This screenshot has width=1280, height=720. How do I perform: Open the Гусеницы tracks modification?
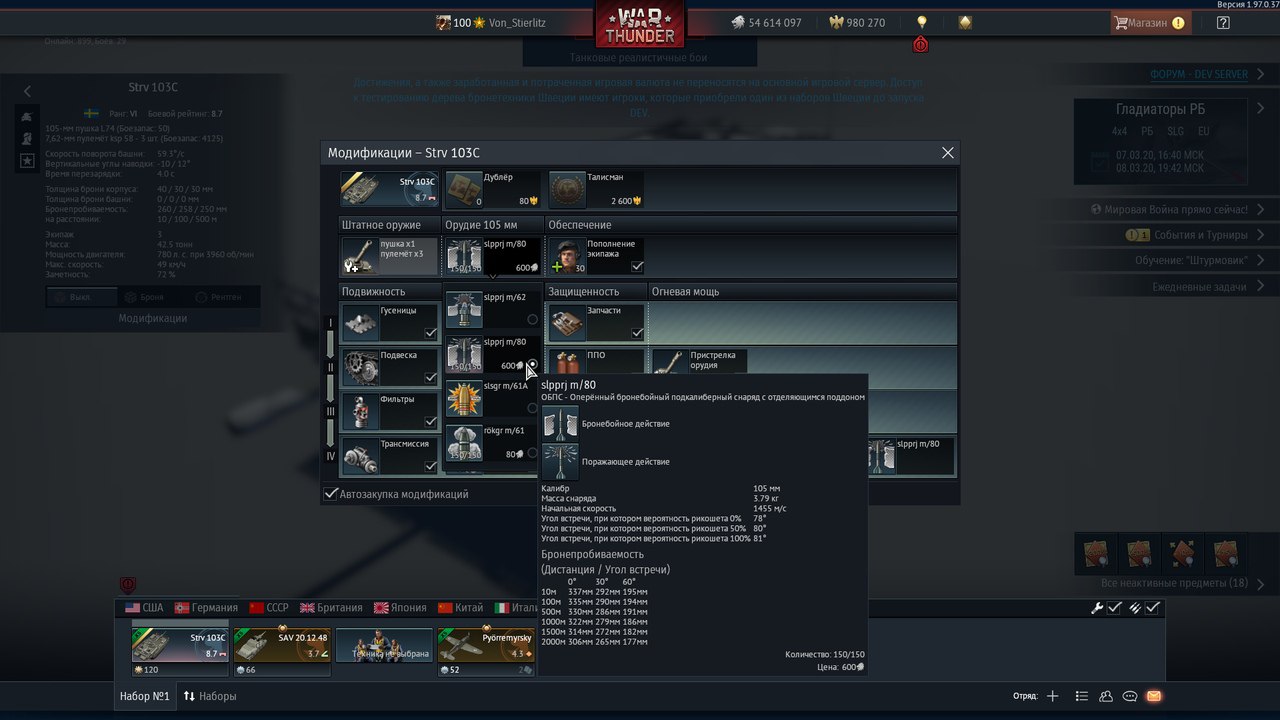click(390, 322)
